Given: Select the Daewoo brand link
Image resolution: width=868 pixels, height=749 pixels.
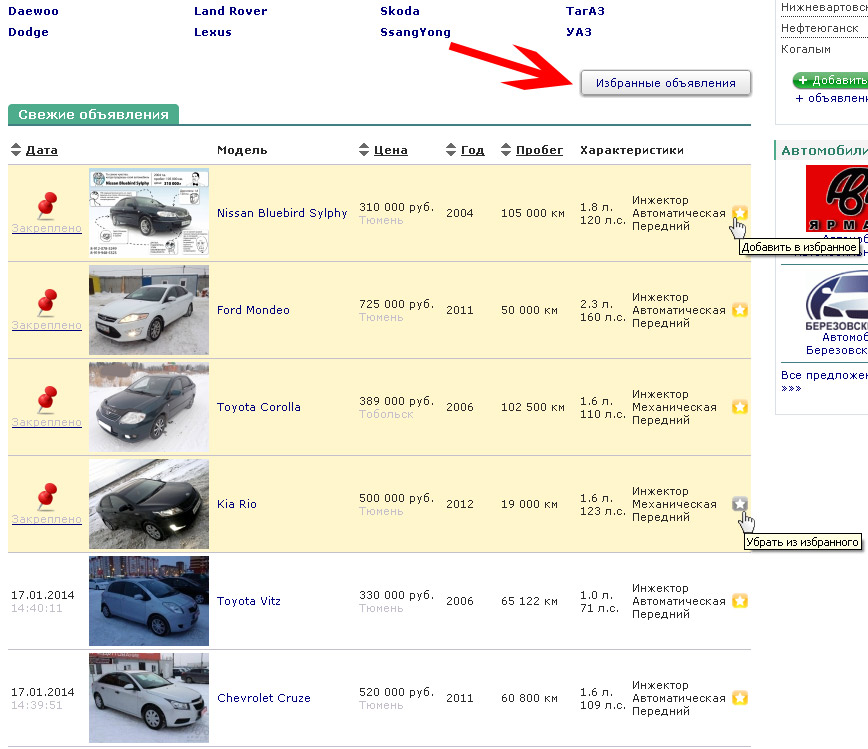Looking at the screenshot, I should 33,11.
